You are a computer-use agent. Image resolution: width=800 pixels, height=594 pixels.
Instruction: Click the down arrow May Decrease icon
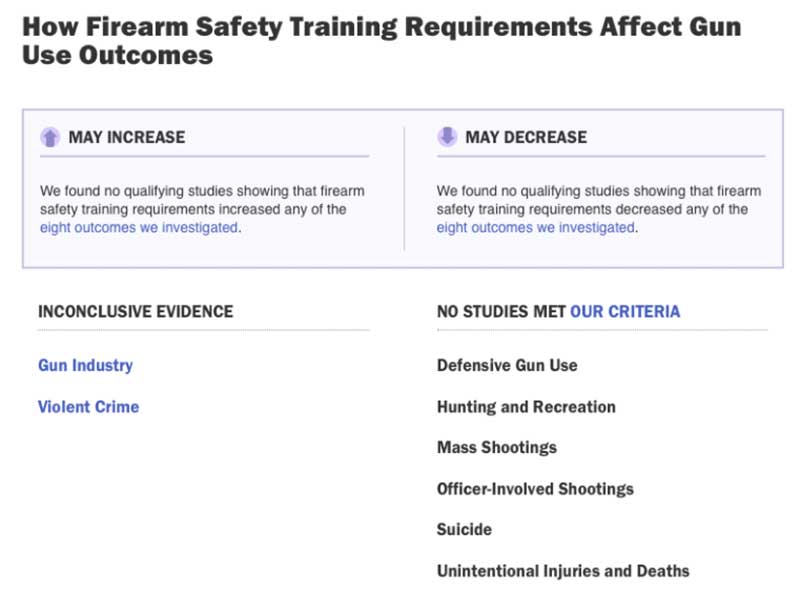pyautogui.click(x=447, y=136)
